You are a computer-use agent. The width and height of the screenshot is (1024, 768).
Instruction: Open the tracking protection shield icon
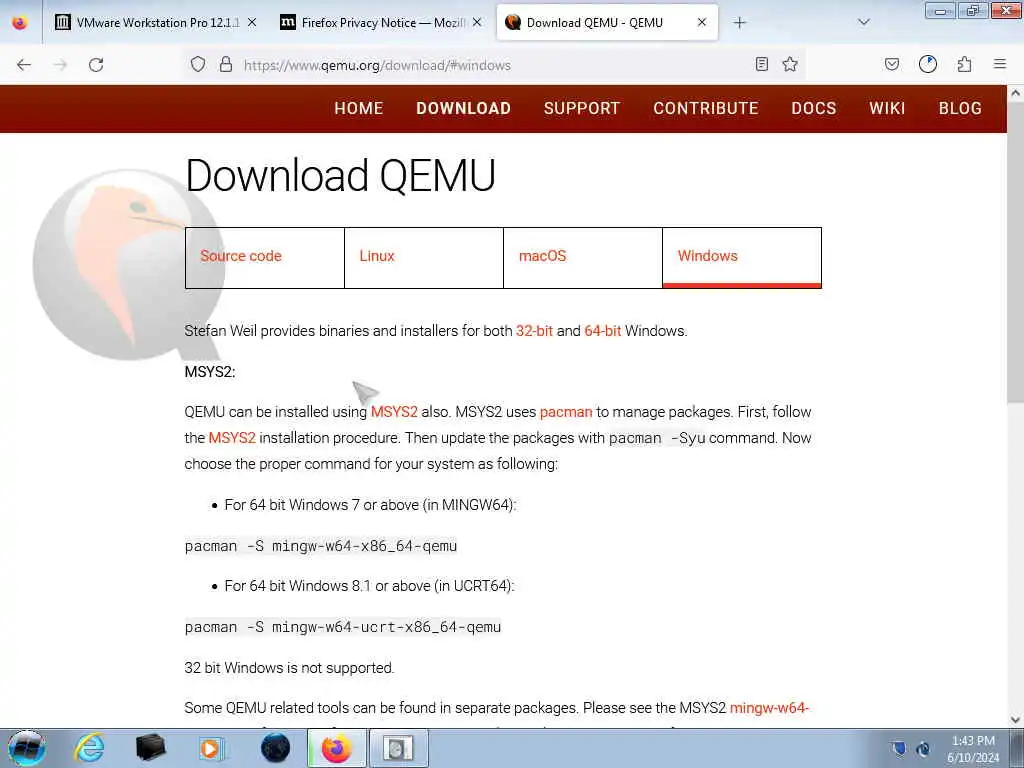click(198, 65)
